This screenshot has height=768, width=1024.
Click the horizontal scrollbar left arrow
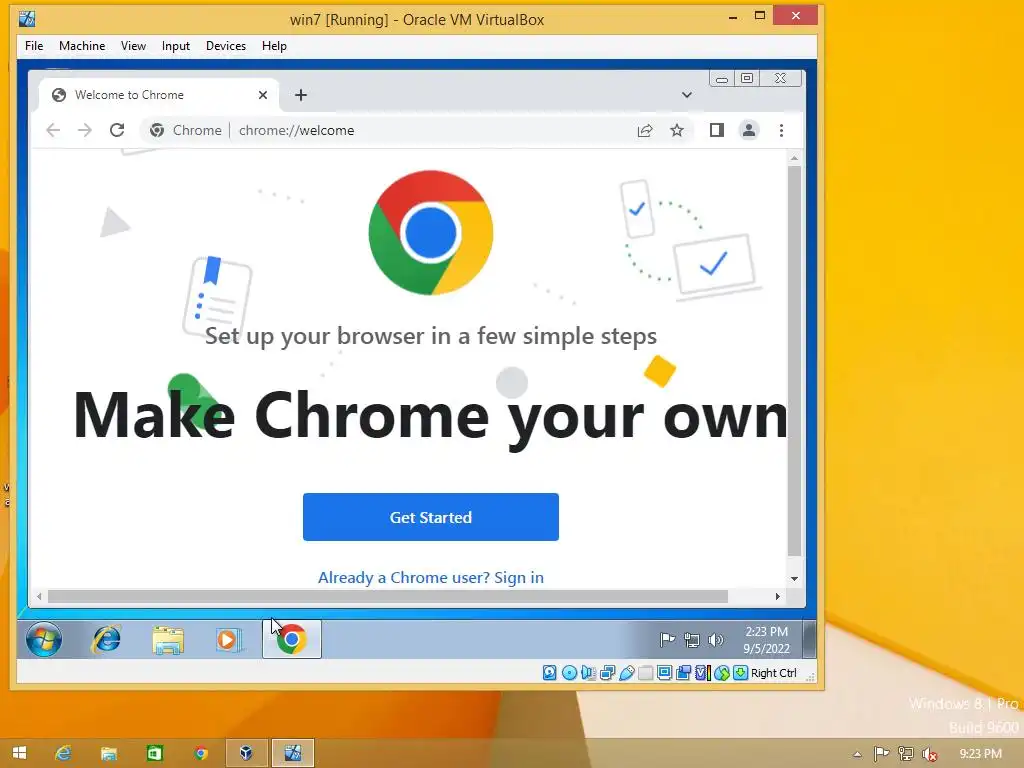[x=40, y=596]
